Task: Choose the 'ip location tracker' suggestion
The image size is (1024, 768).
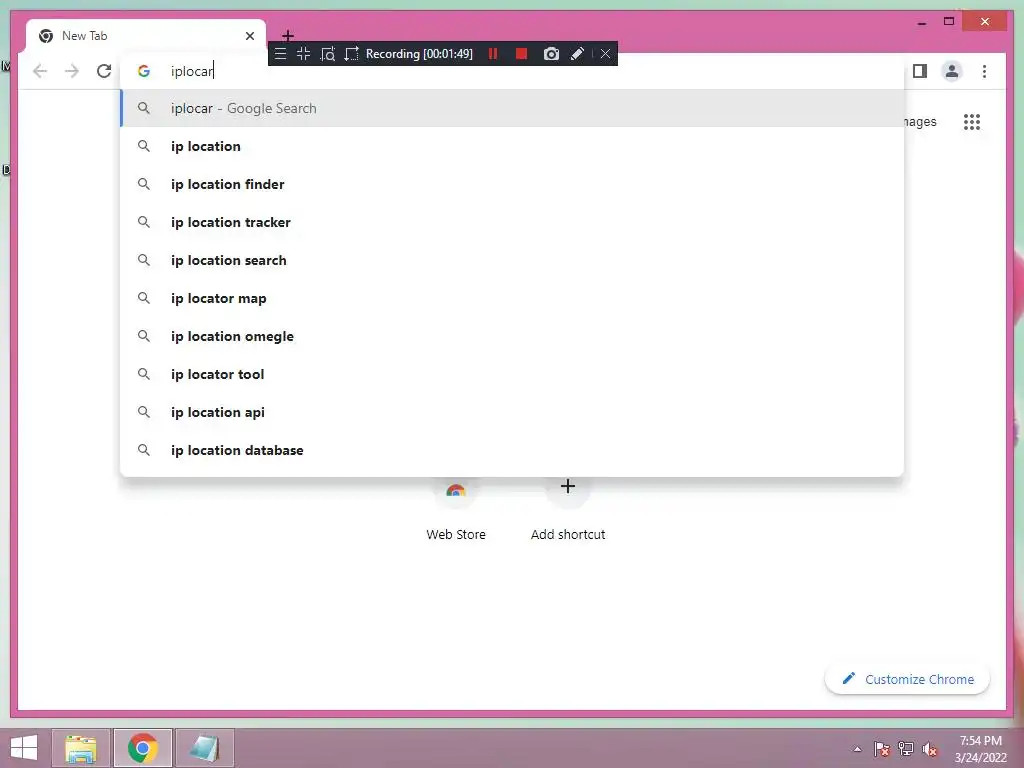Action: (x=513, y=222)
